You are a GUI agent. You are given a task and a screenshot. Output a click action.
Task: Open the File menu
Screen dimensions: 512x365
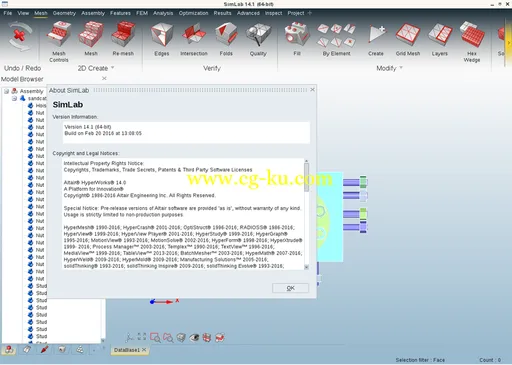pyautogui.click(x=8, y=13)
